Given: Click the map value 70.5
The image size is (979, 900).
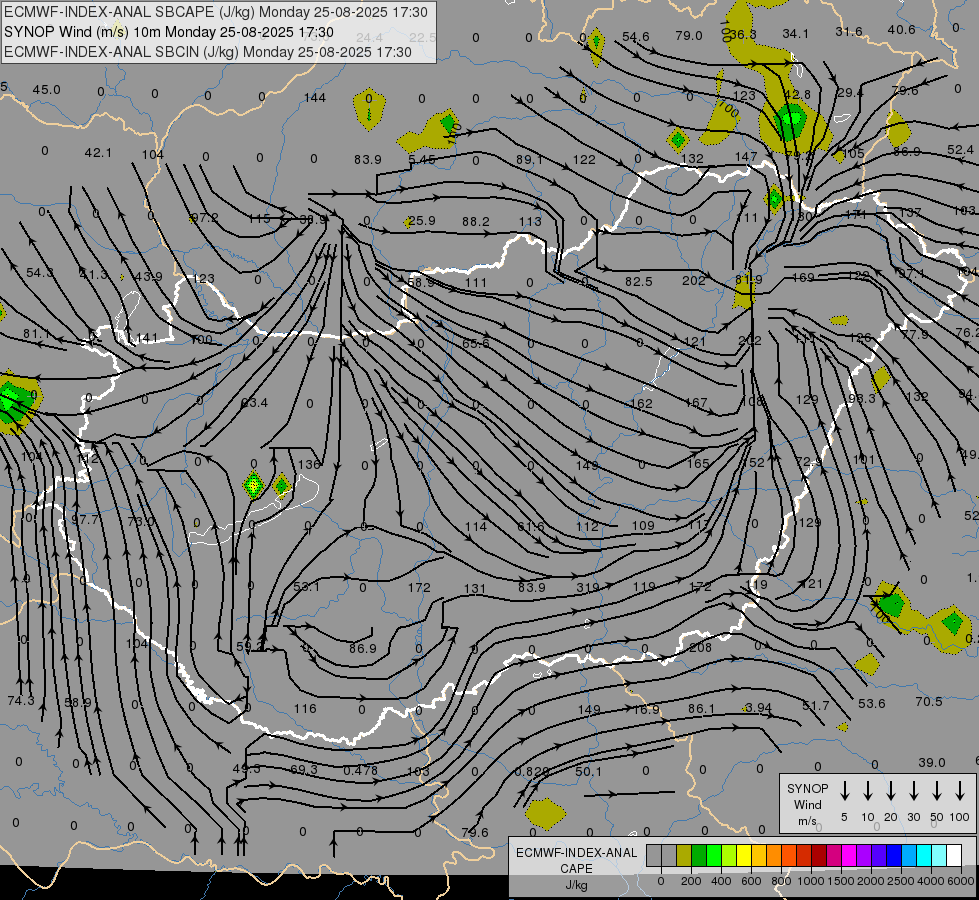Looking at the screenshot, I should (928, 702).
